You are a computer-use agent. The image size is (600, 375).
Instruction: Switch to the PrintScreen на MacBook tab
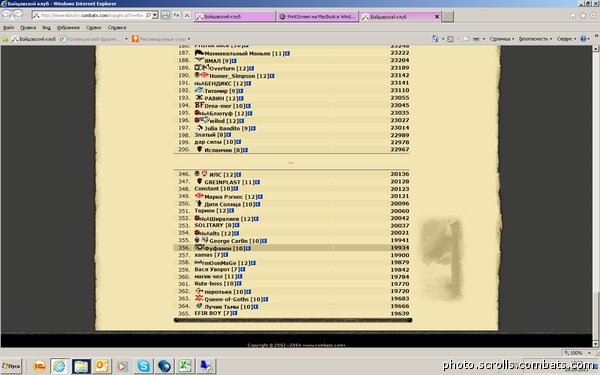pos(317,16)
